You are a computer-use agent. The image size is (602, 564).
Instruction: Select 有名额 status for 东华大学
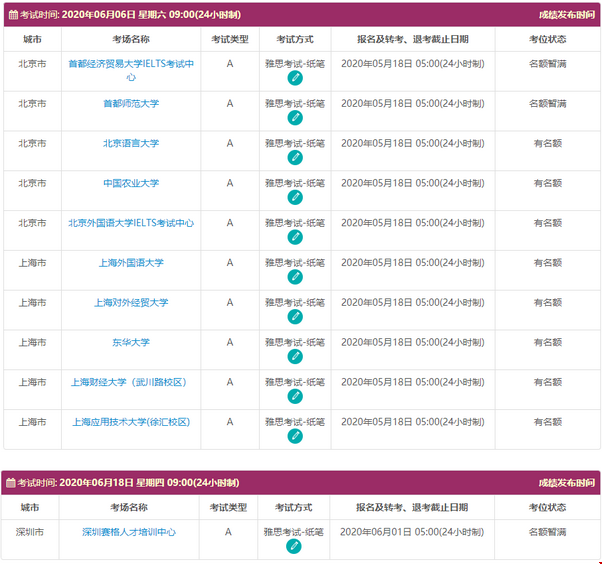547,342
